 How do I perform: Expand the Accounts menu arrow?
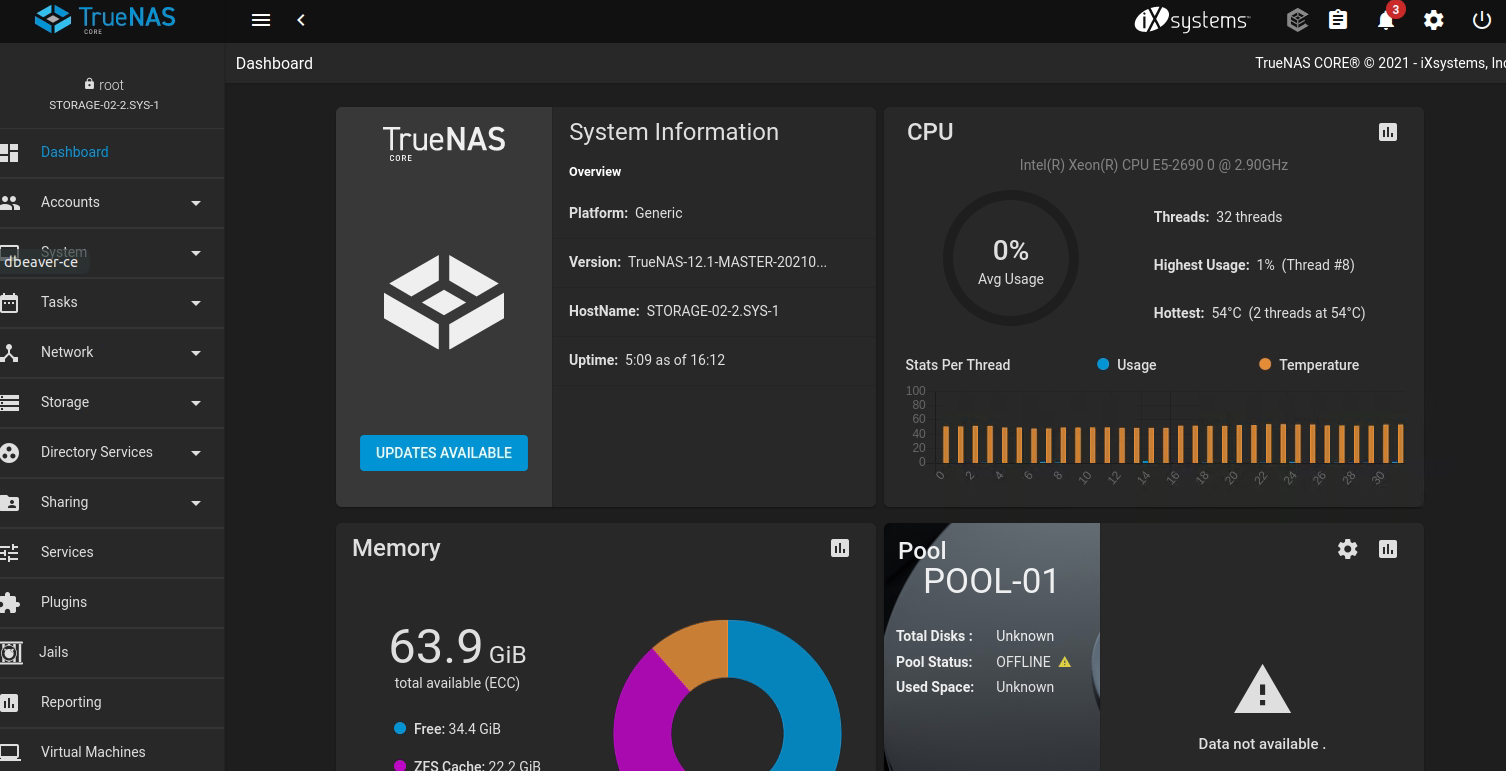pos(196,203)
